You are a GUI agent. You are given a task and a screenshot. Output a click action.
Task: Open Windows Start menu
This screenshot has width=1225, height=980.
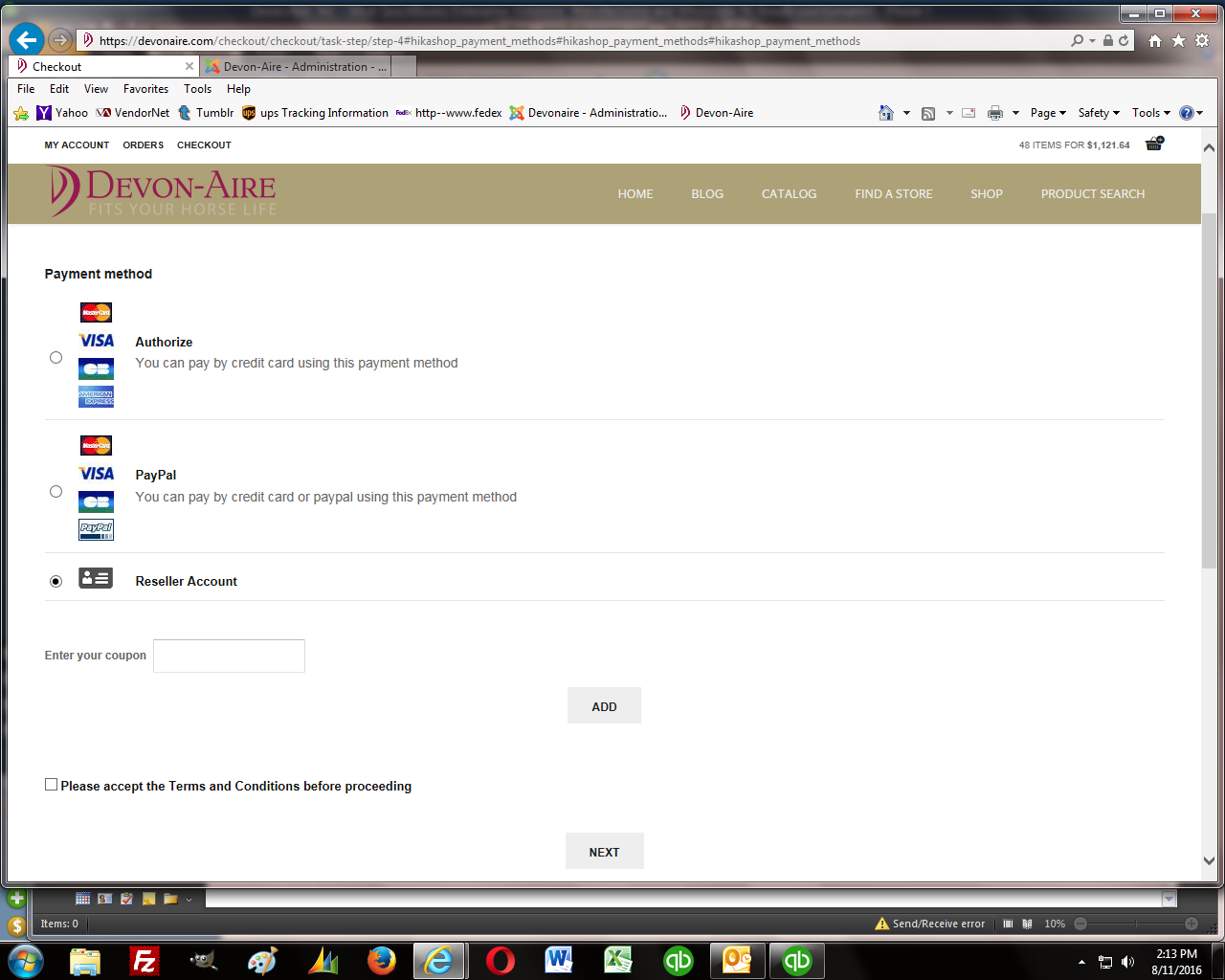(x=26, y=960)
